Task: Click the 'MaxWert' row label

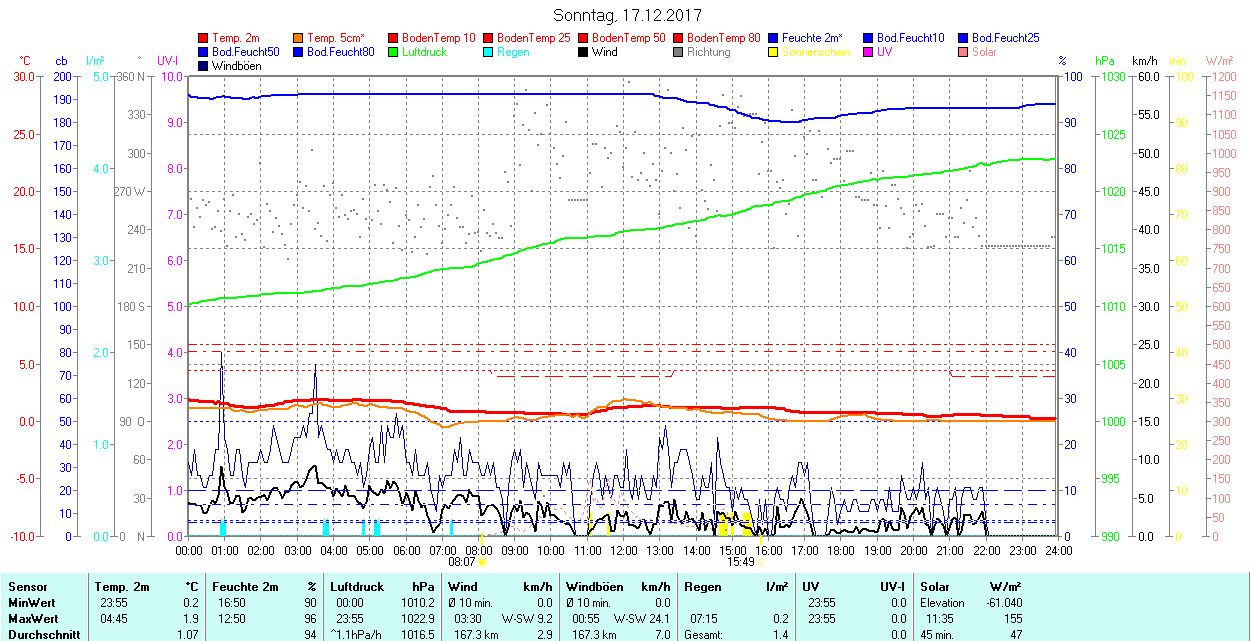Action: [x=34, y=619]
